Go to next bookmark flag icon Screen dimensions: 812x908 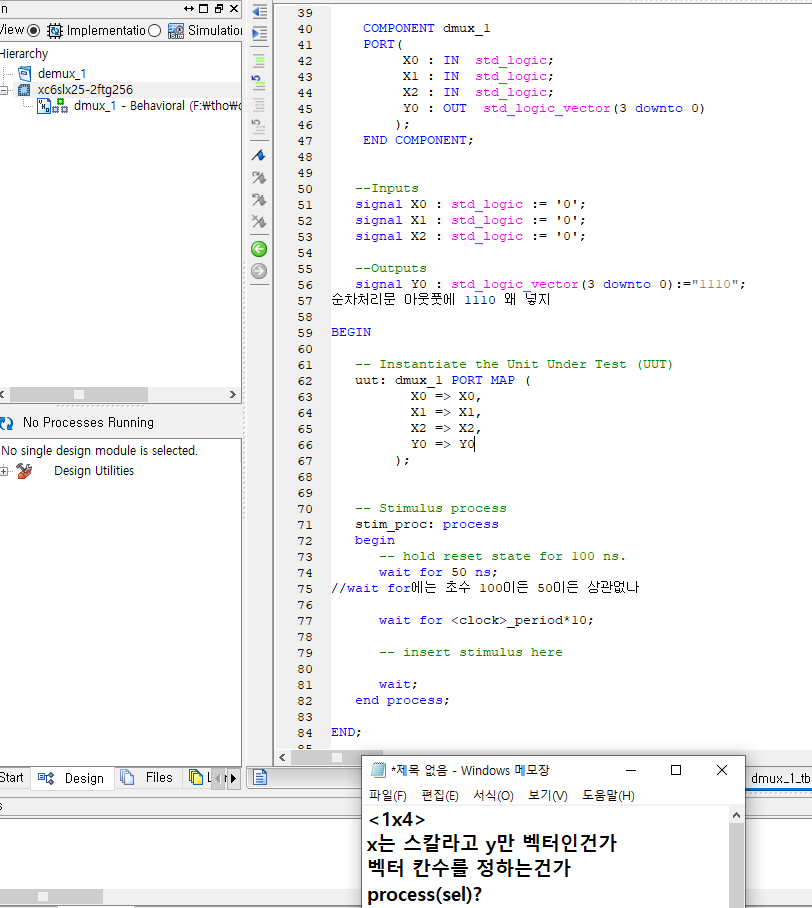(x=259, y=177)
